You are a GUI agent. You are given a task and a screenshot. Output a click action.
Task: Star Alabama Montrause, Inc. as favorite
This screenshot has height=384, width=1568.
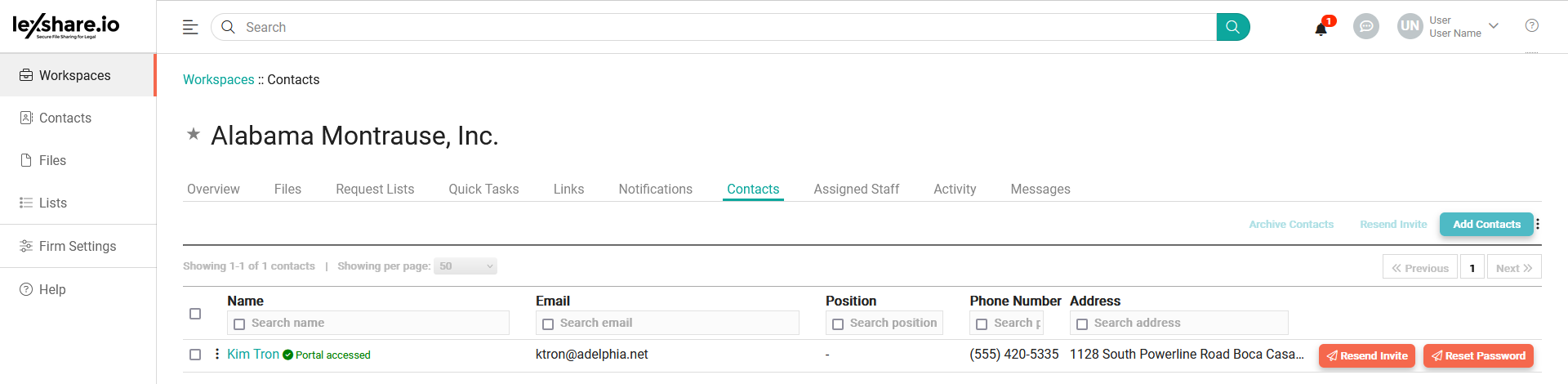194,134
